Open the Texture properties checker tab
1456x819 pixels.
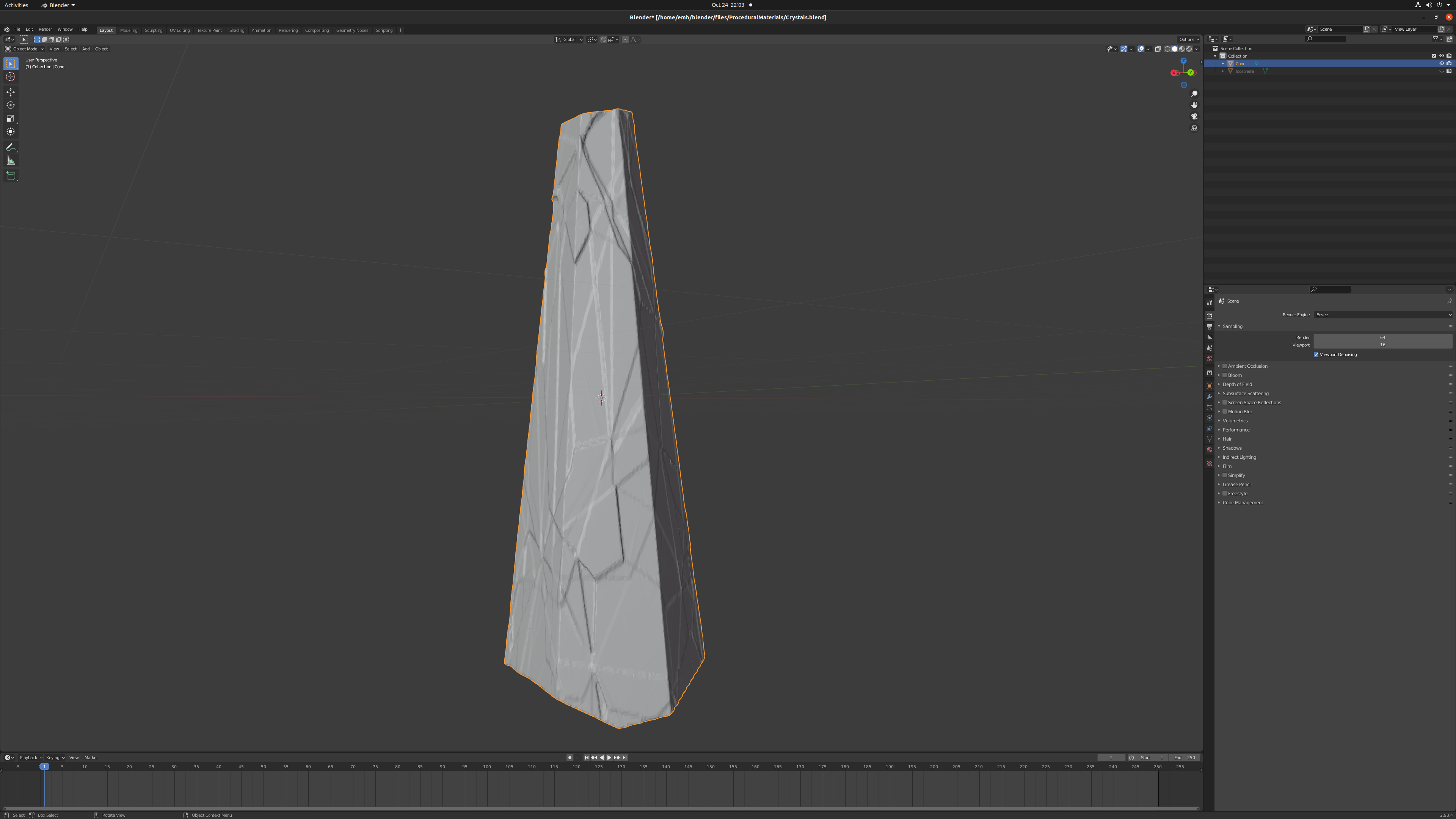[x=1210, y=463]
